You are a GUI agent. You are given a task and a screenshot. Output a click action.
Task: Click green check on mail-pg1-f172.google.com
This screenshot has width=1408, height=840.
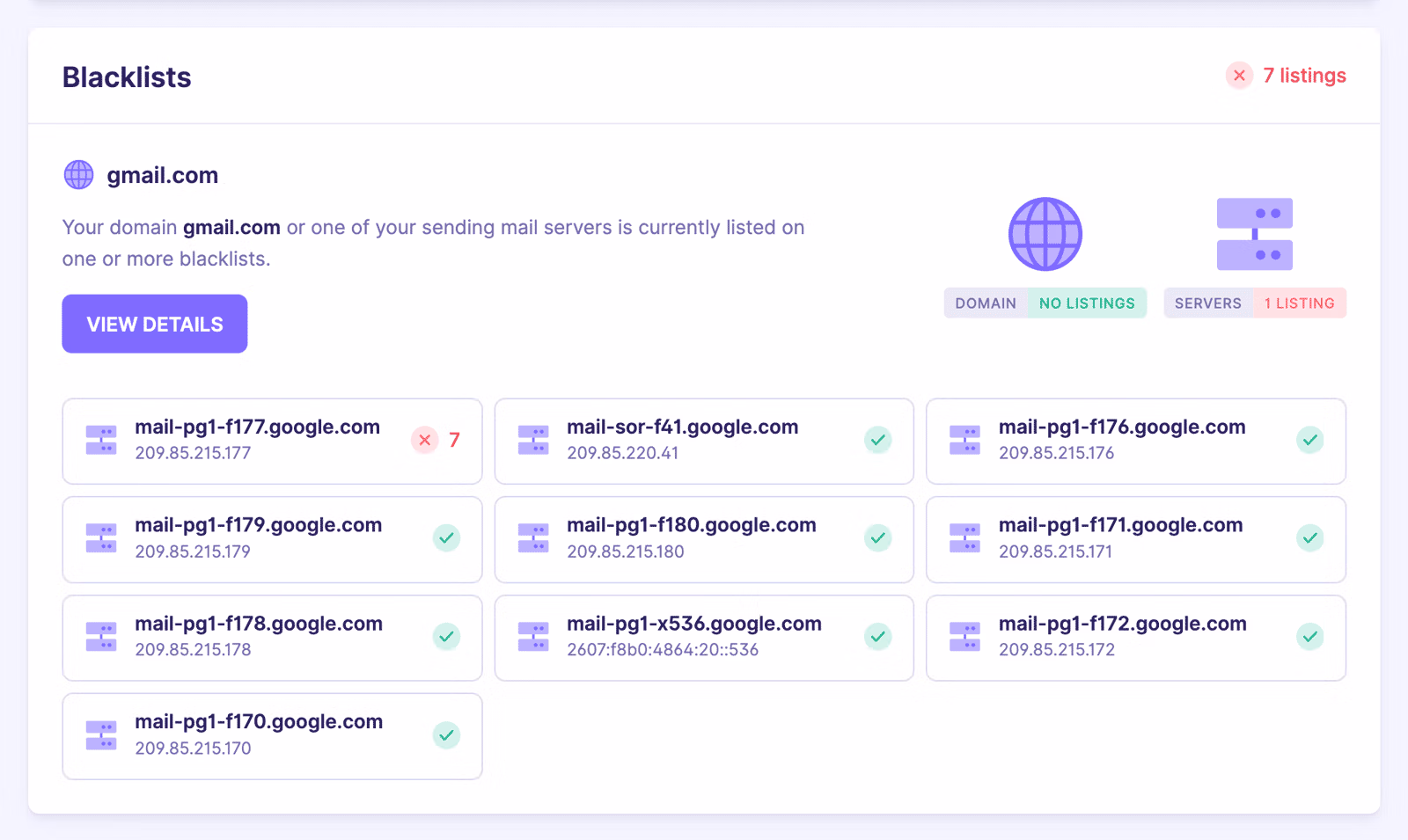1310,636
